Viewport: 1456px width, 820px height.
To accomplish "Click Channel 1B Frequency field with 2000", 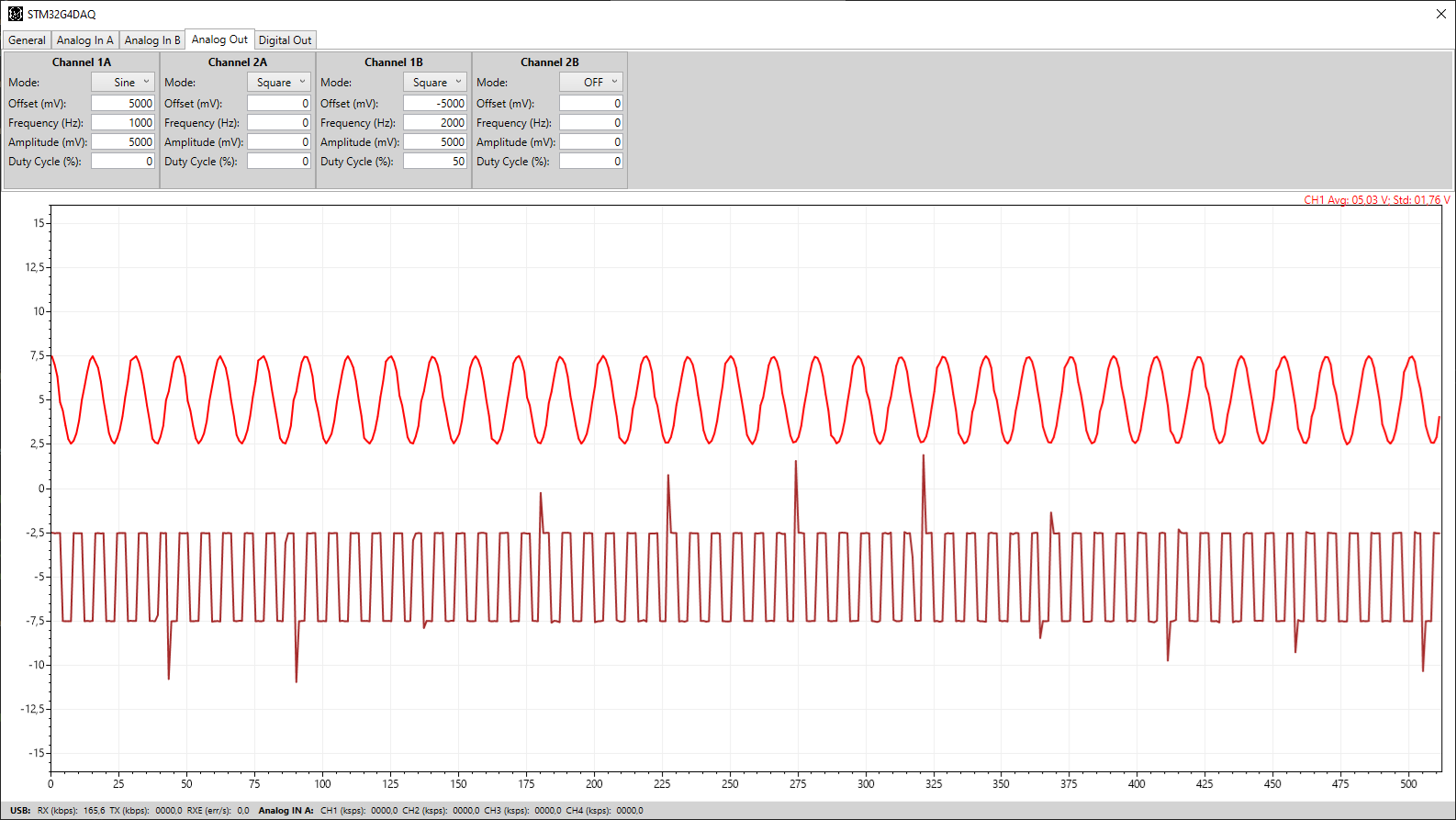I will coord(435,123).
